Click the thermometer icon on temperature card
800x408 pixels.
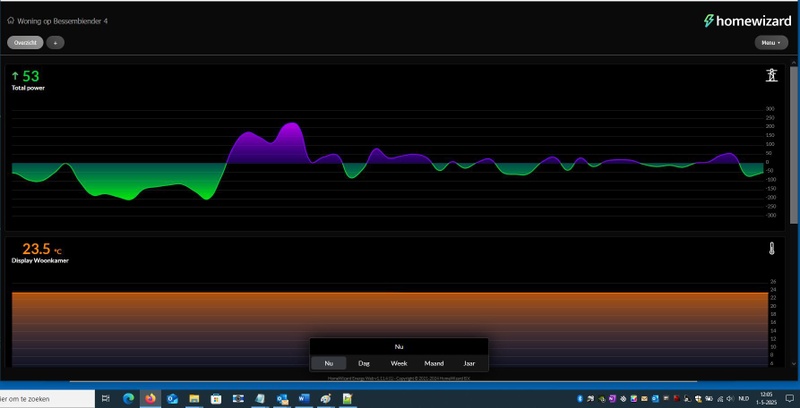(771, 248)
